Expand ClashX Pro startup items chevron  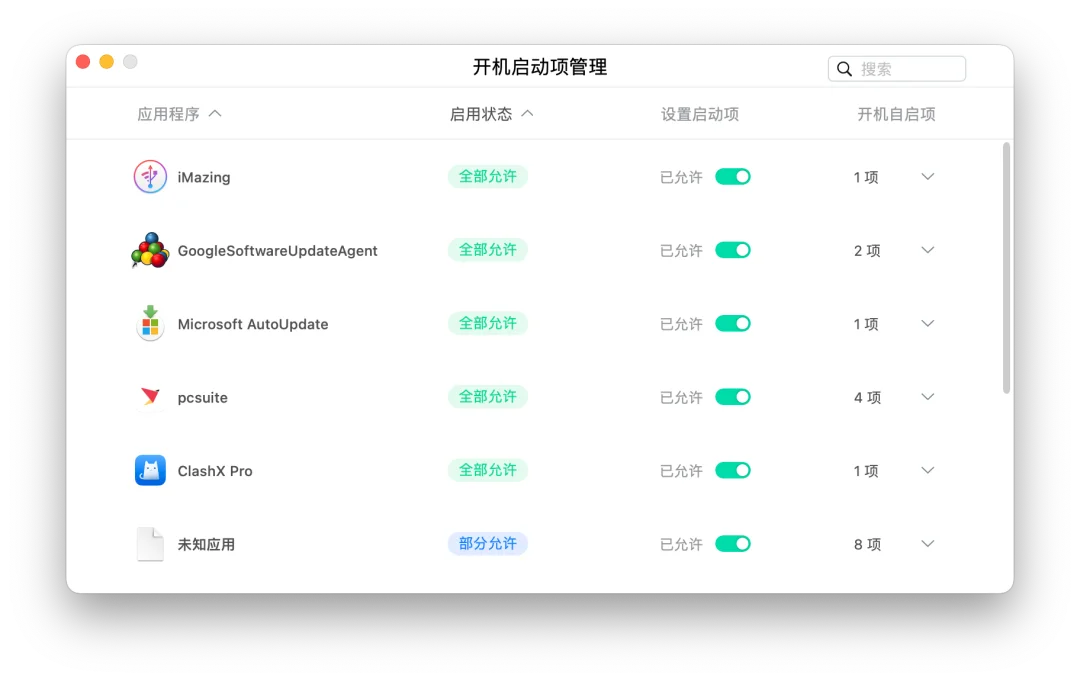[x=928, y=470]
